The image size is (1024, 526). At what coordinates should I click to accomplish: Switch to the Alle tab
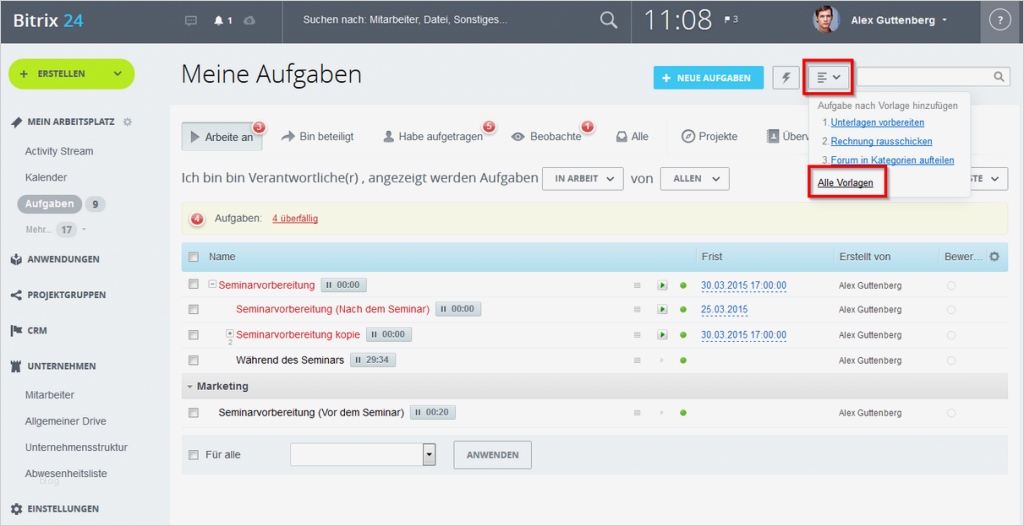click(632, 137)
